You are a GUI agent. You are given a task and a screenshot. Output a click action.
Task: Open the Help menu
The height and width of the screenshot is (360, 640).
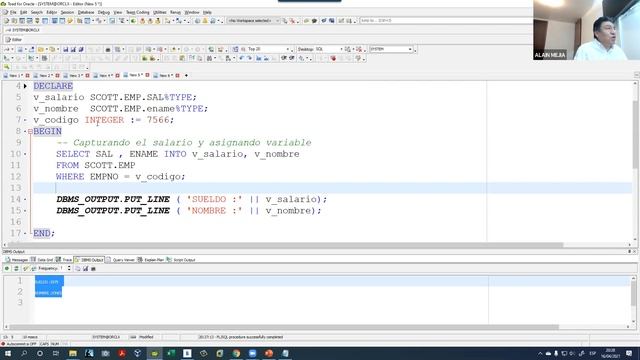(207, 12)
